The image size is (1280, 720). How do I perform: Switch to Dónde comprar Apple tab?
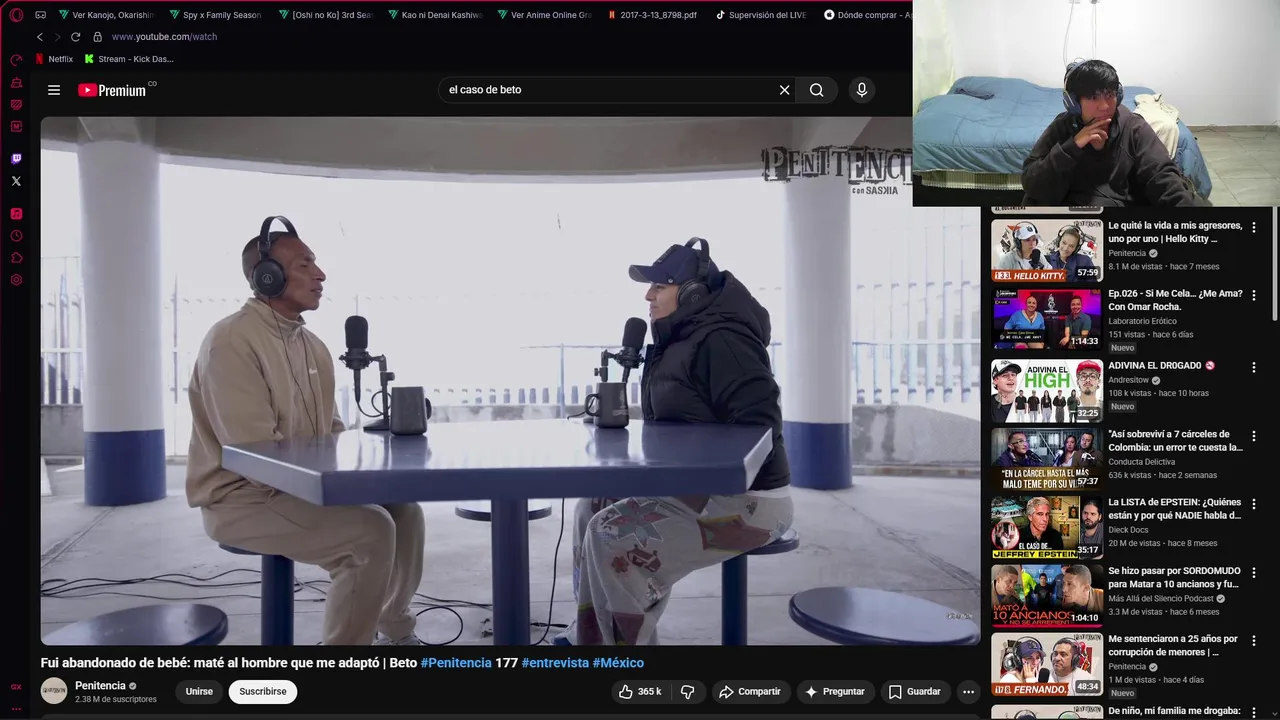tap(867, 15)
